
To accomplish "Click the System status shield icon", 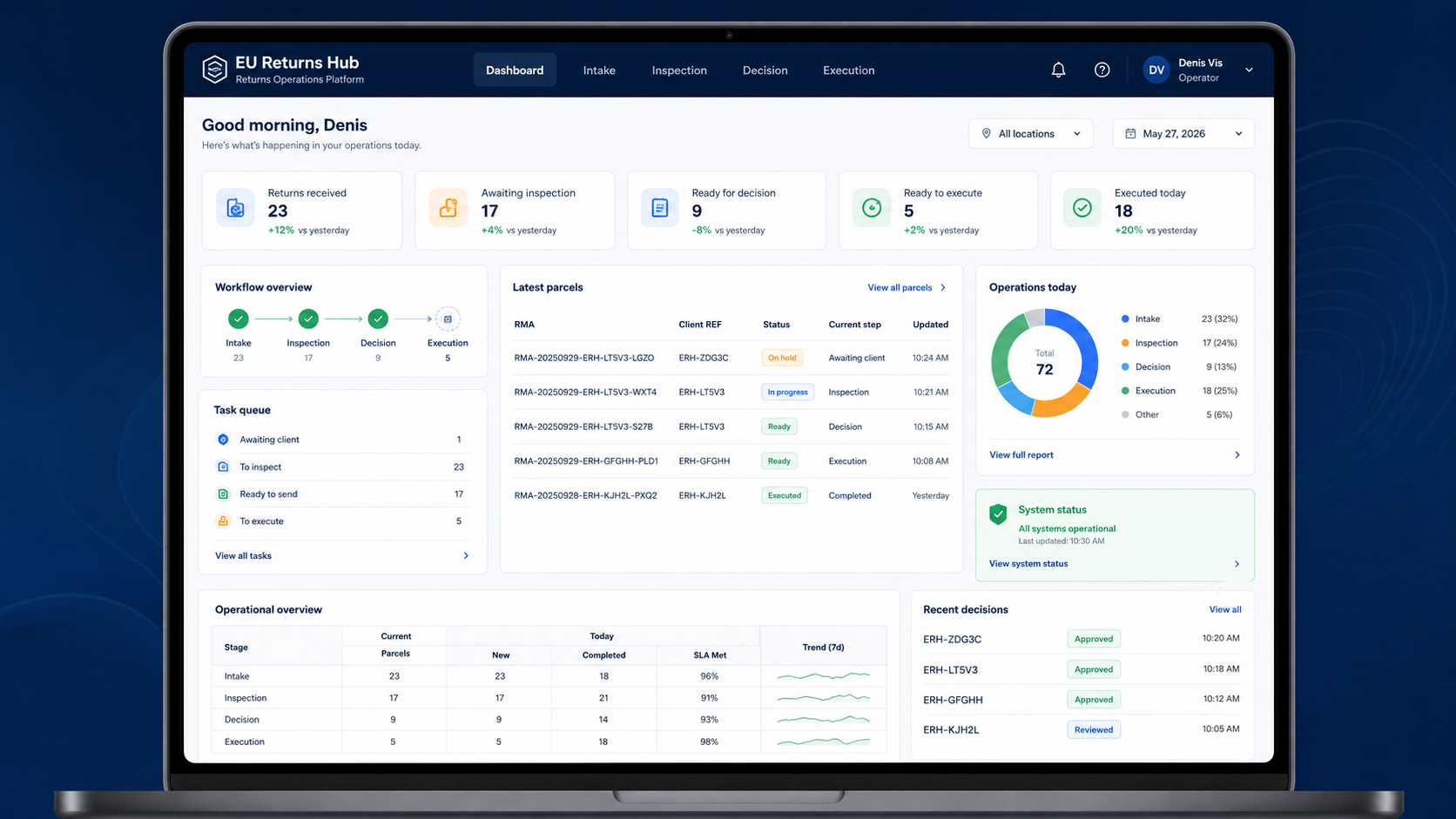I will coord(998,514).
